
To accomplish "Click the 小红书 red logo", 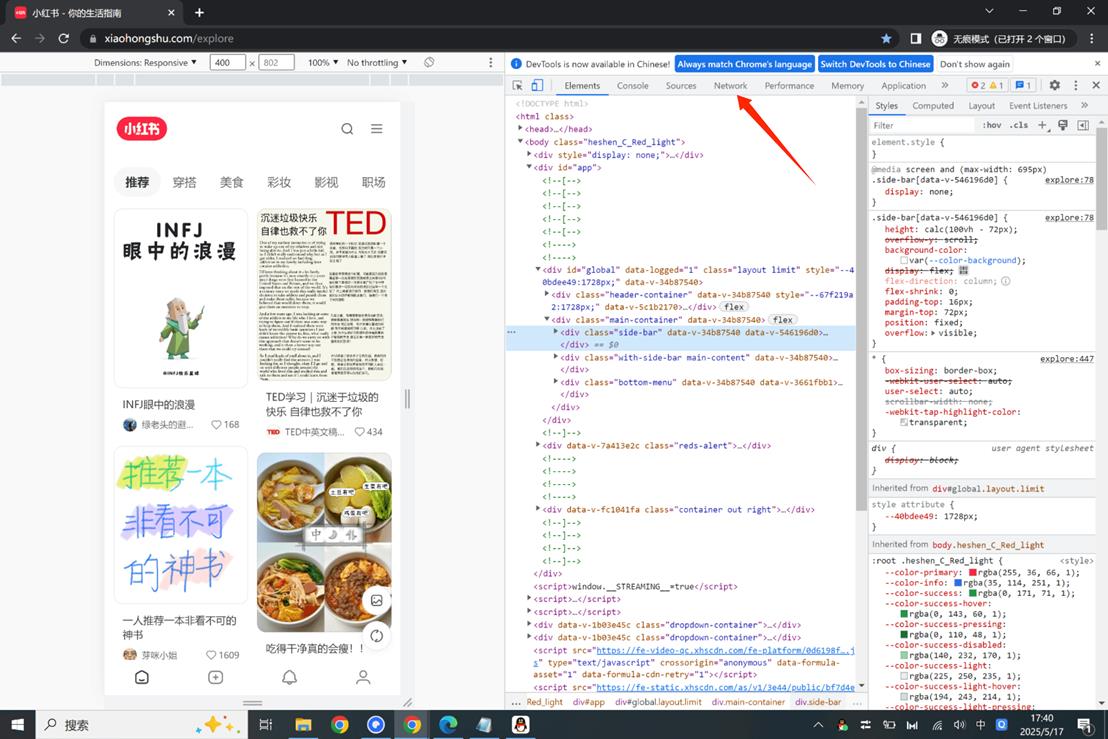I will 141,129.
